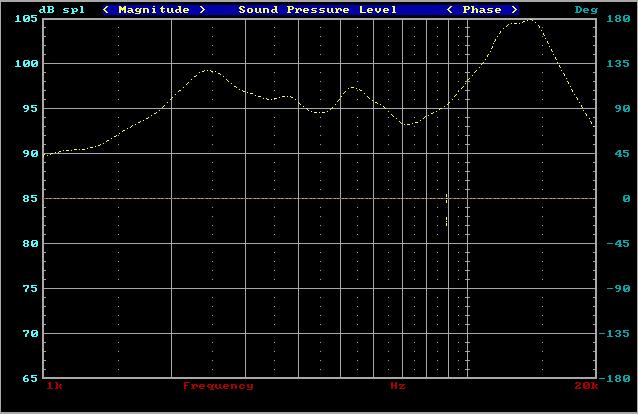Click the Sound Pressure Level title

[x=317, y=9]
